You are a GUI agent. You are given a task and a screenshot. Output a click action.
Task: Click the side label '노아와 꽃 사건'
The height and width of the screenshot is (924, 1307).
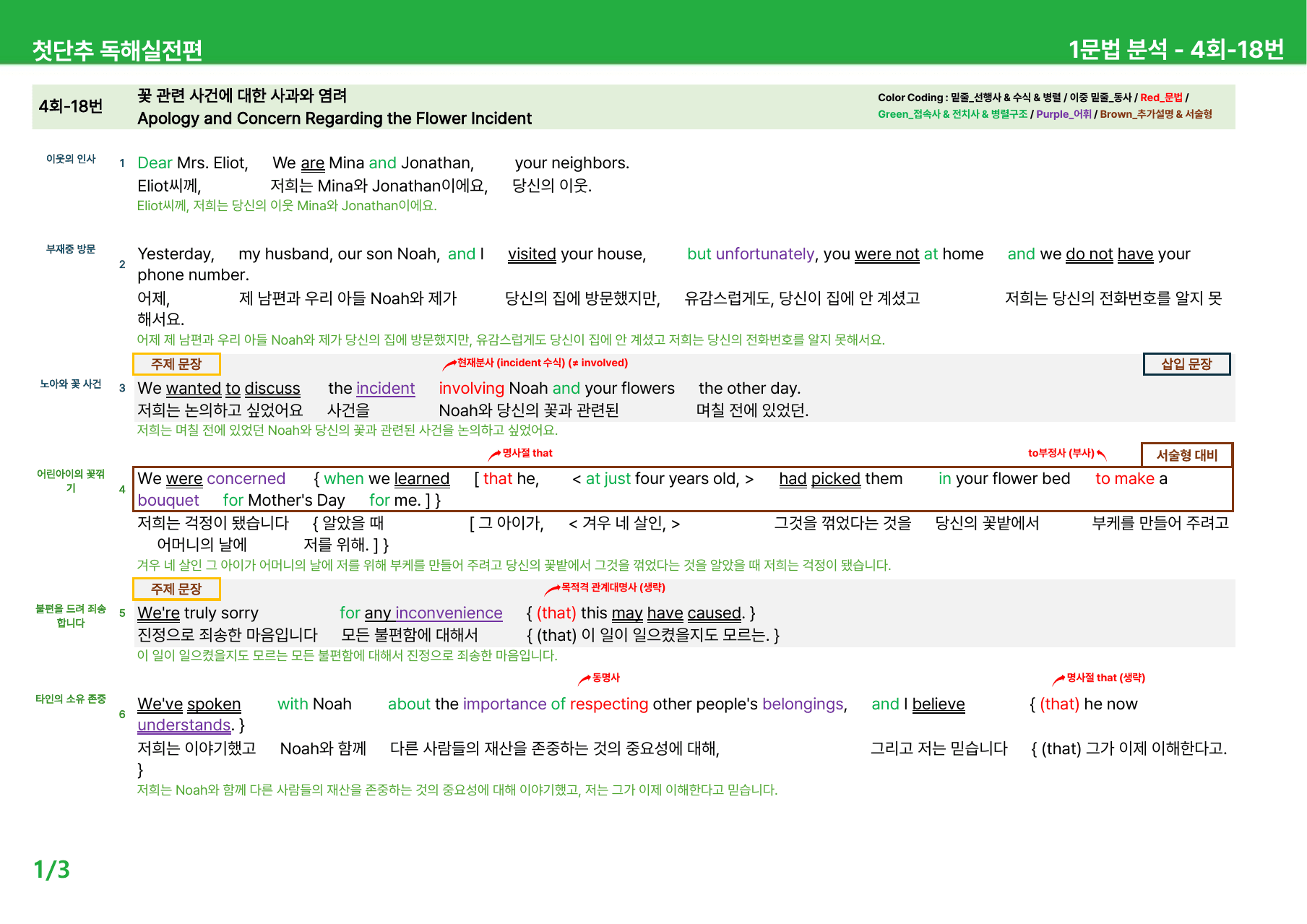[71, 384]
